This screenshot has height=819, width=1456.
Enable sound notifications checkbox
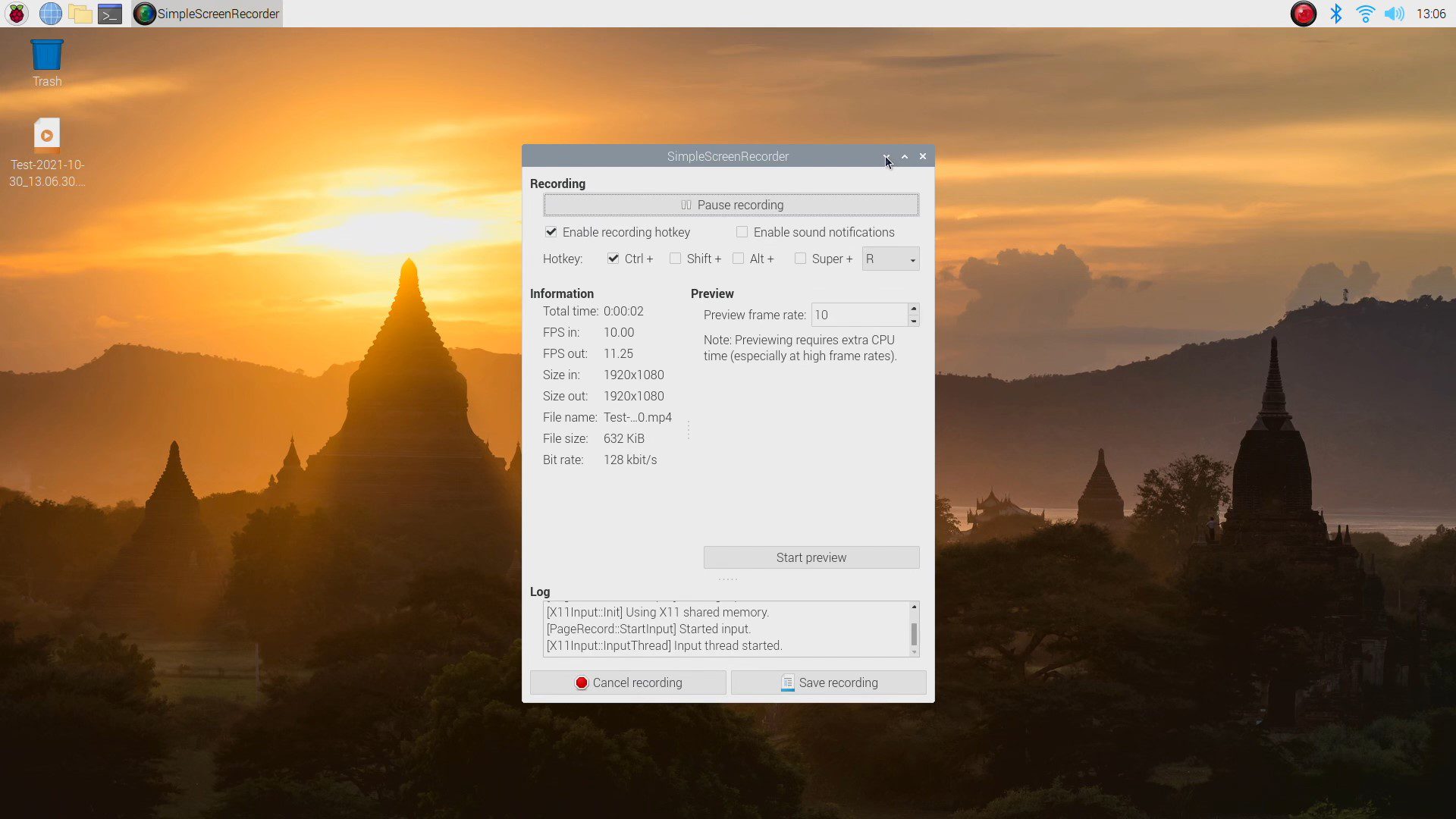742,232
